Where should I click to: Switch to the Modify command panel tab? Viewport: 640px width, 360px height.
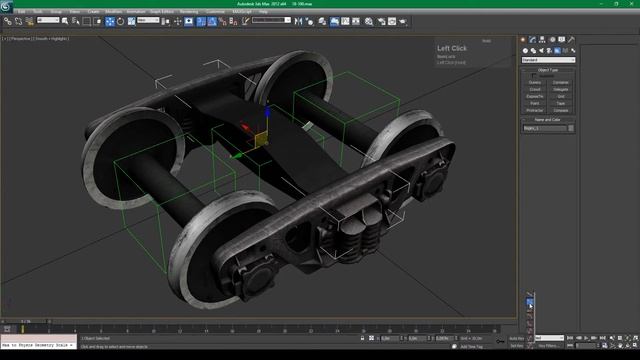(533, 40)
